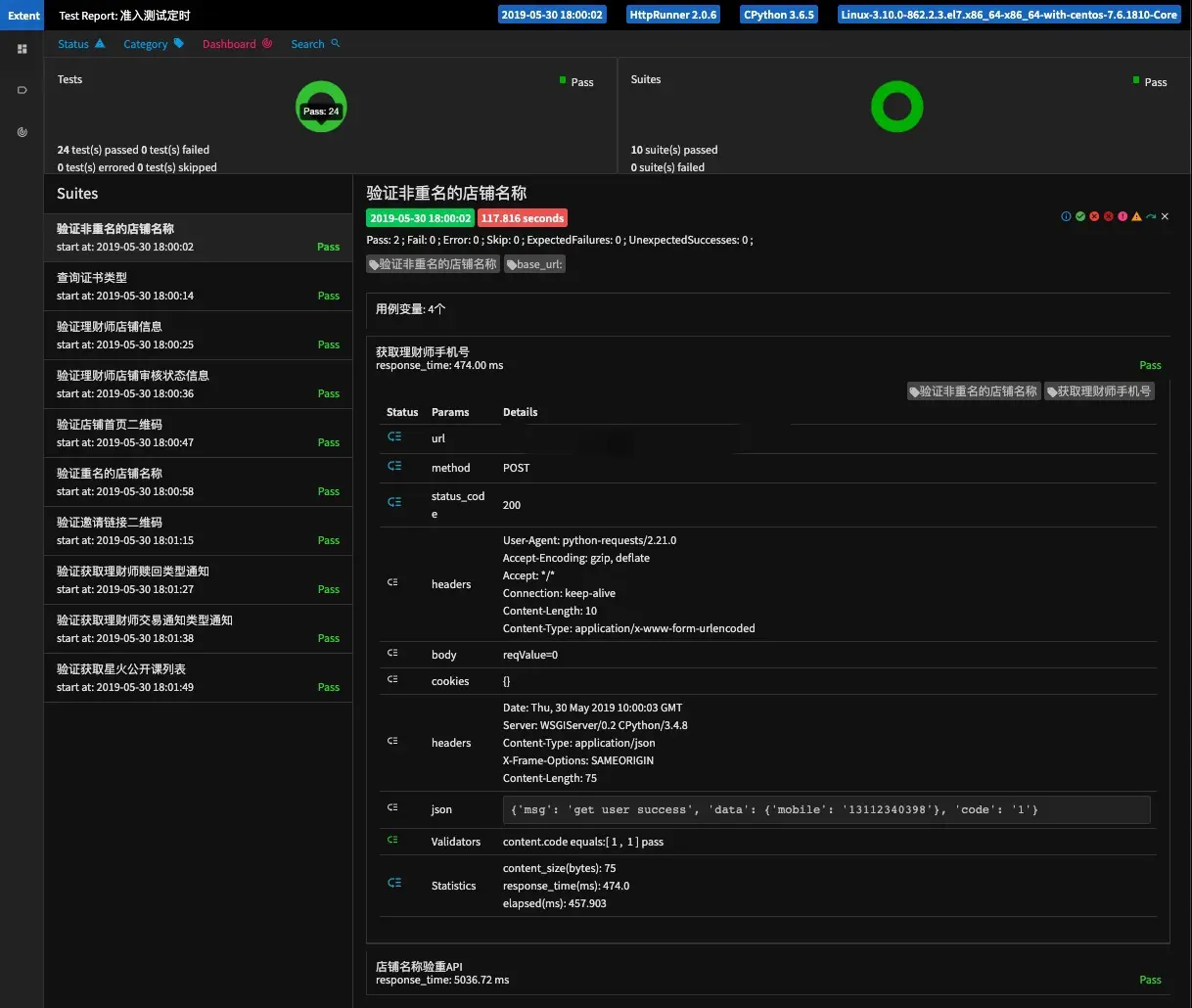Select the 验证获取星火公开课列表 suite

pos(198,677)
